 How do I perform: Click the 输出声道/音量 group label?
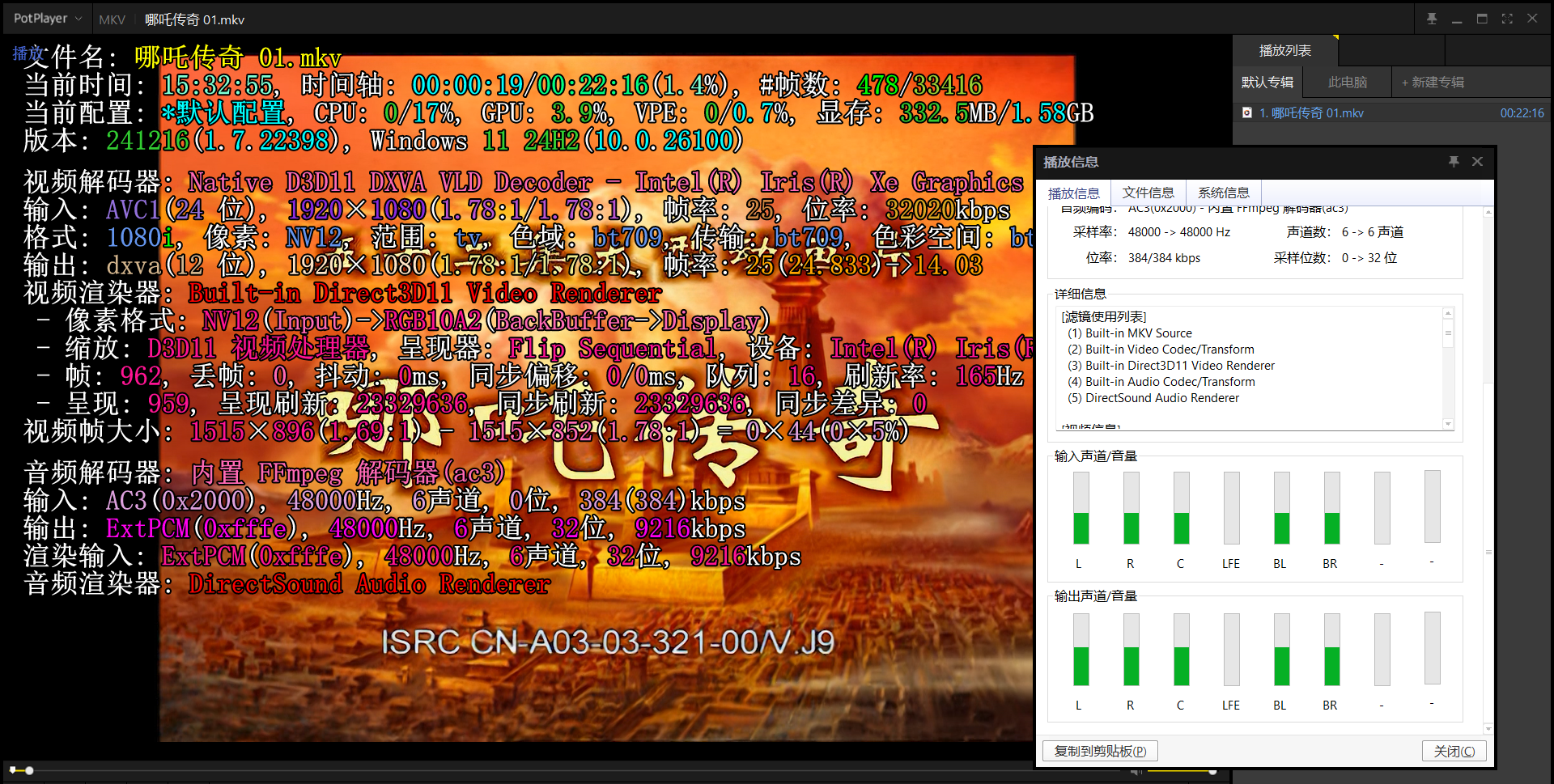pos(1095,596)
